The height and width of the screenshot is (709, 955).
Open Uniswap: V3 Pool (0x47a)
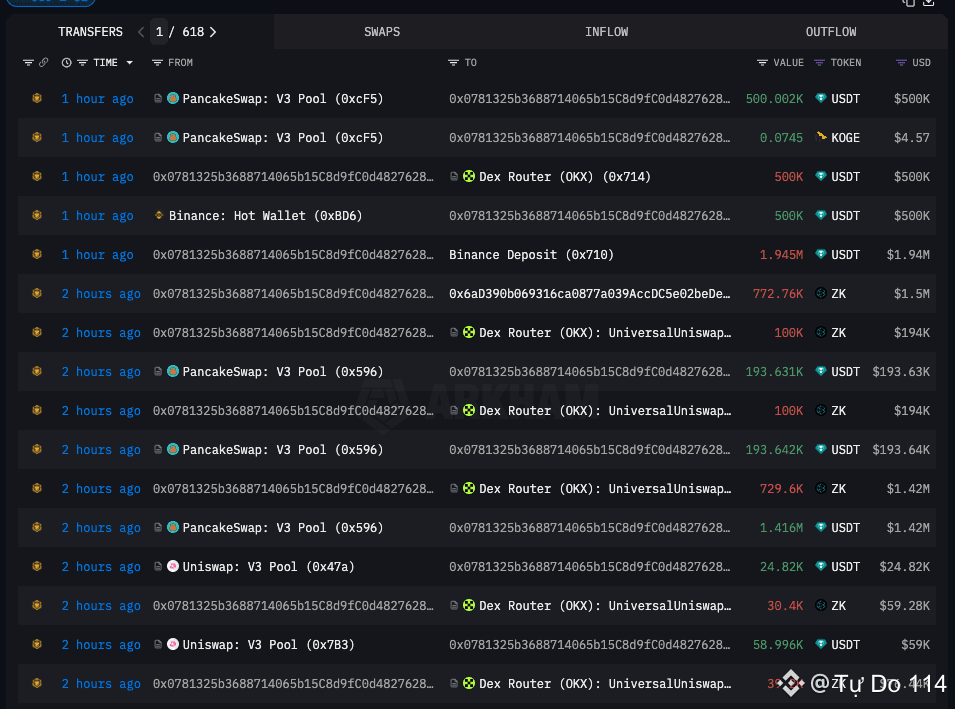[269, 566]
